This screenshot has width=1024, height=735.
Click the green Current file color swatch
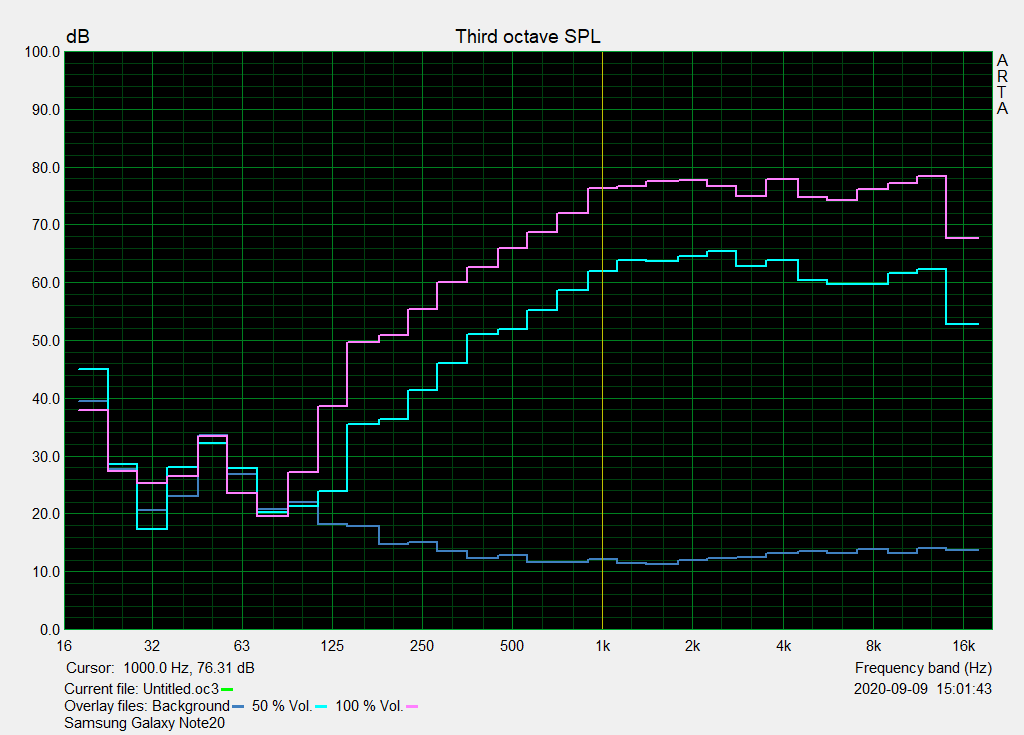227,689
